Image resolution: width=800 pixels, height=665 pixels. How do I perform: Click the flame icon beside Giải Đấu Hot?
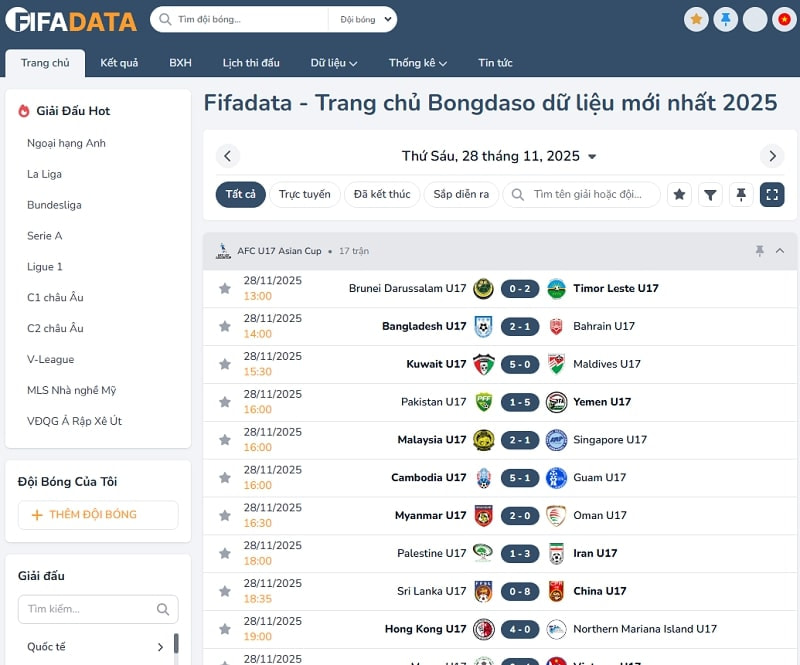pos(23,110)
